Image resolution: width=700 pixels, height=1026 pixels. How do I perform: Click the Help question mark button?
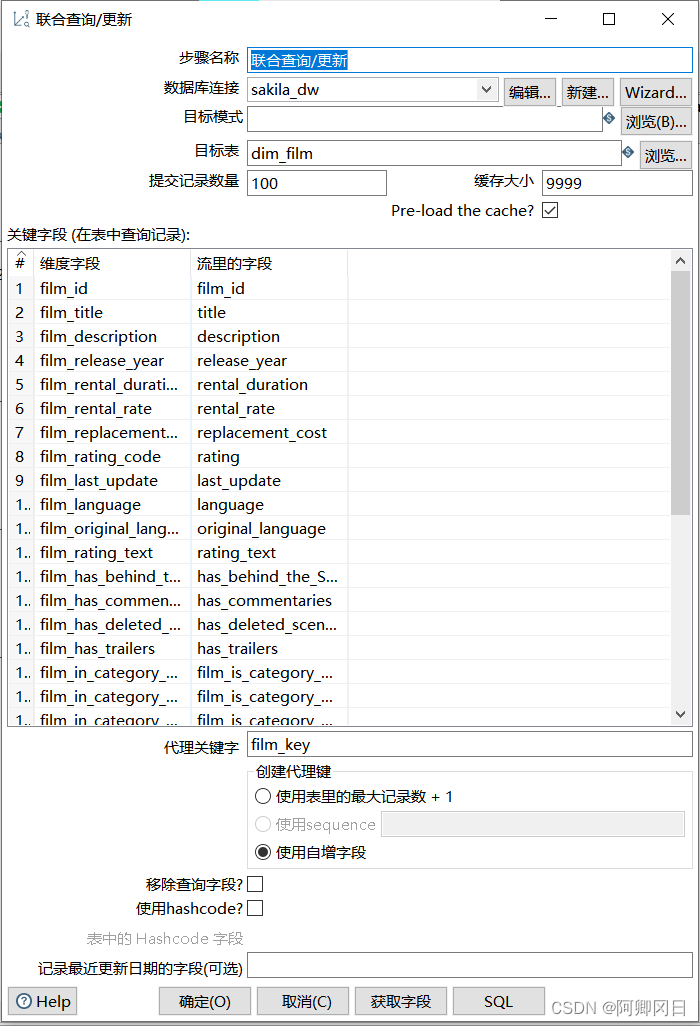43,1001
